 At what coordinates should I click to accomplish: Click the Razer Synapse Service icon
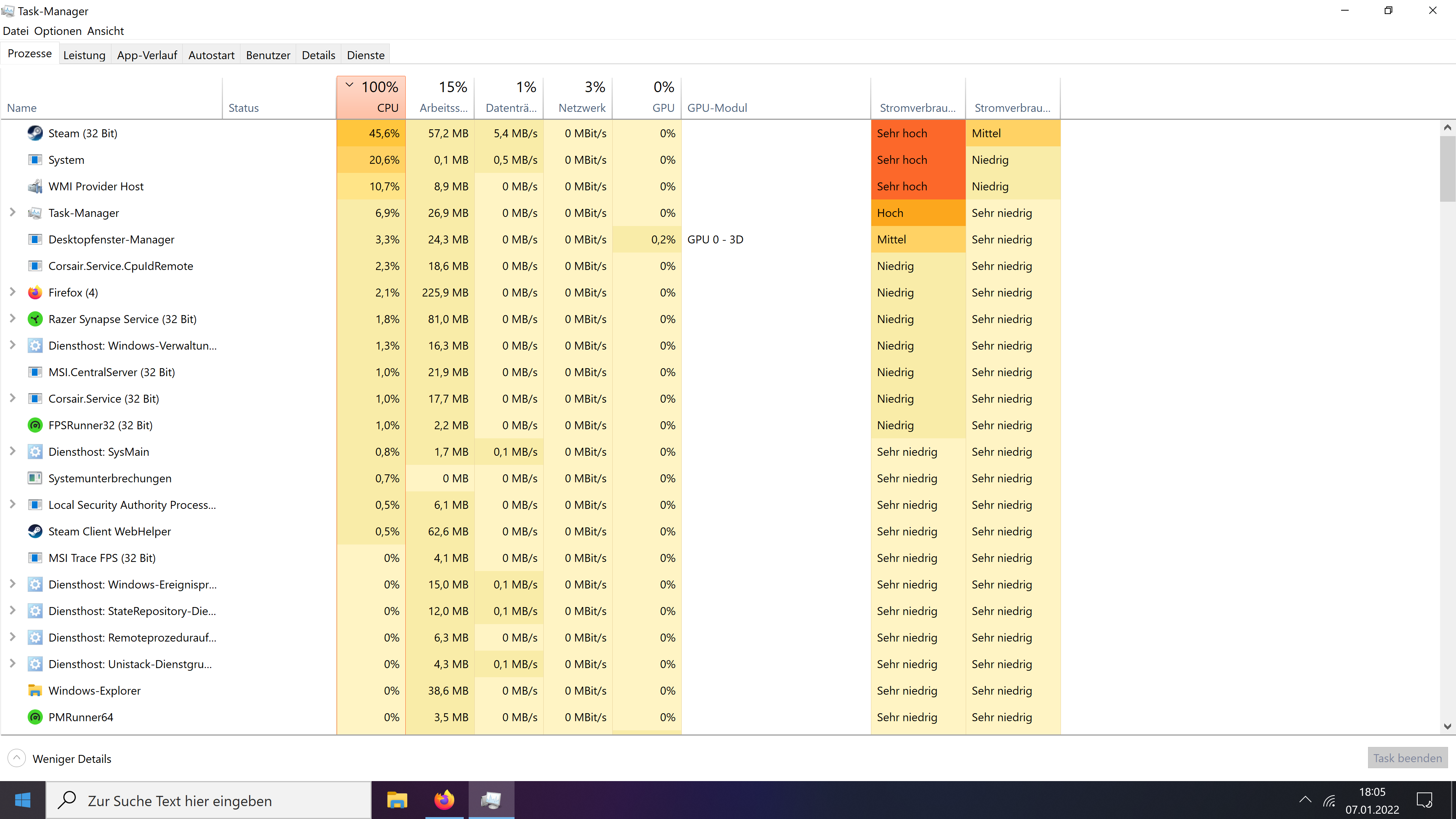click(x=35, y=319)
